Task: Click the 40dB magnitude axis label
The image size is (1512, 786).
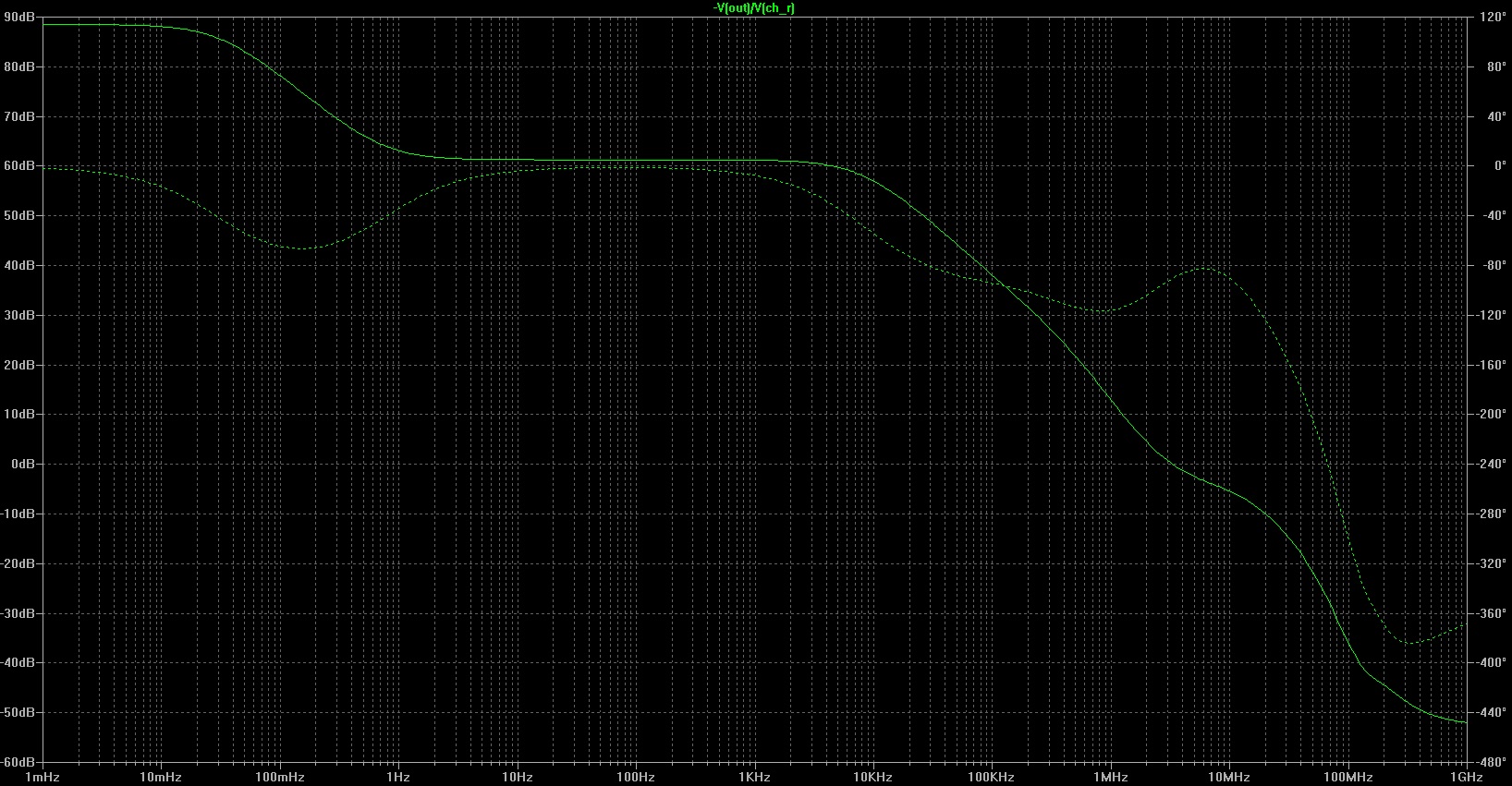Action: (x=19, y=265)
